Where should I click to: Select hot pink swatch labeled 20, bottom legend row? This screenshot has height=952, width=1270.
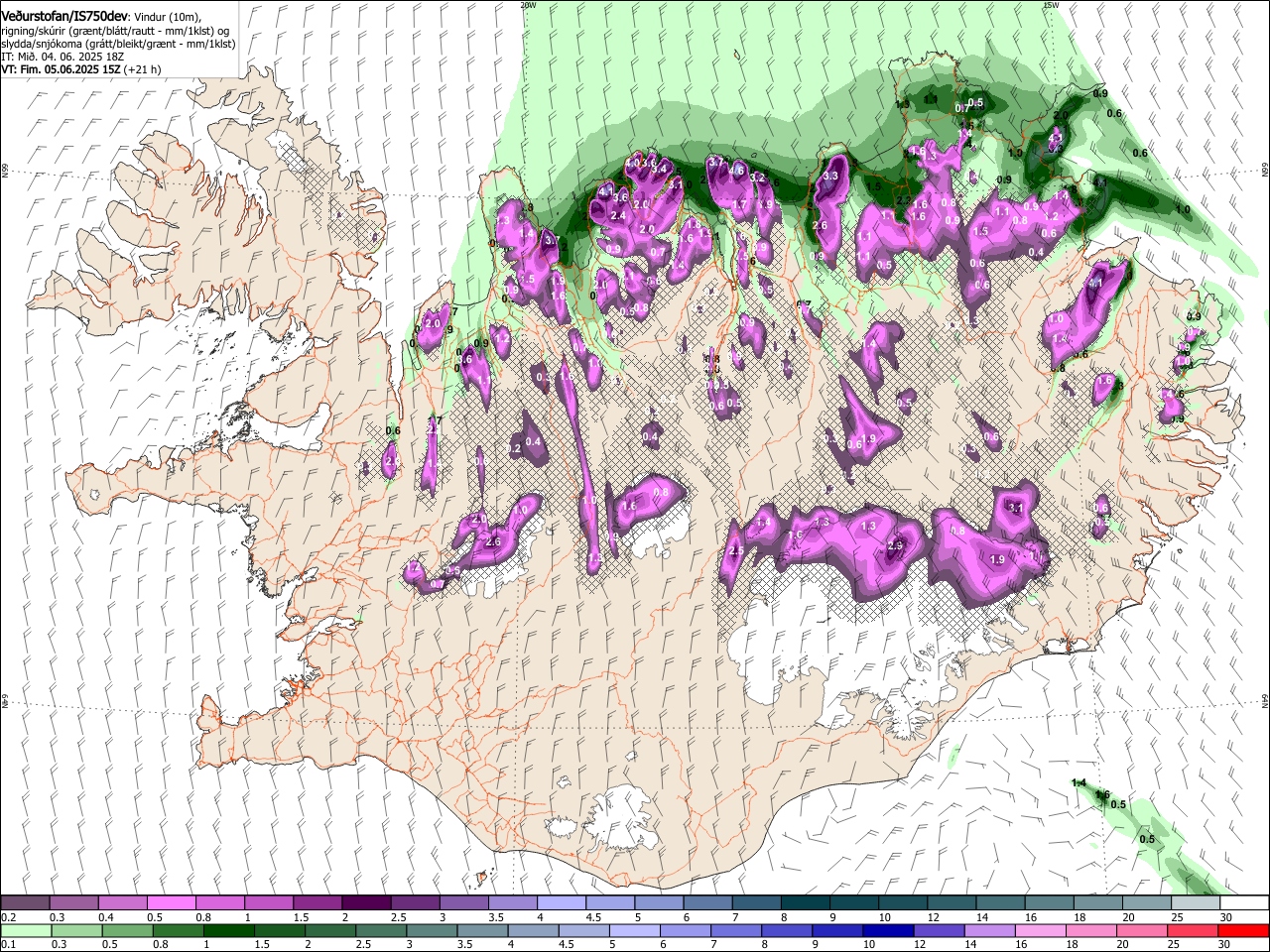point(1141,930)
